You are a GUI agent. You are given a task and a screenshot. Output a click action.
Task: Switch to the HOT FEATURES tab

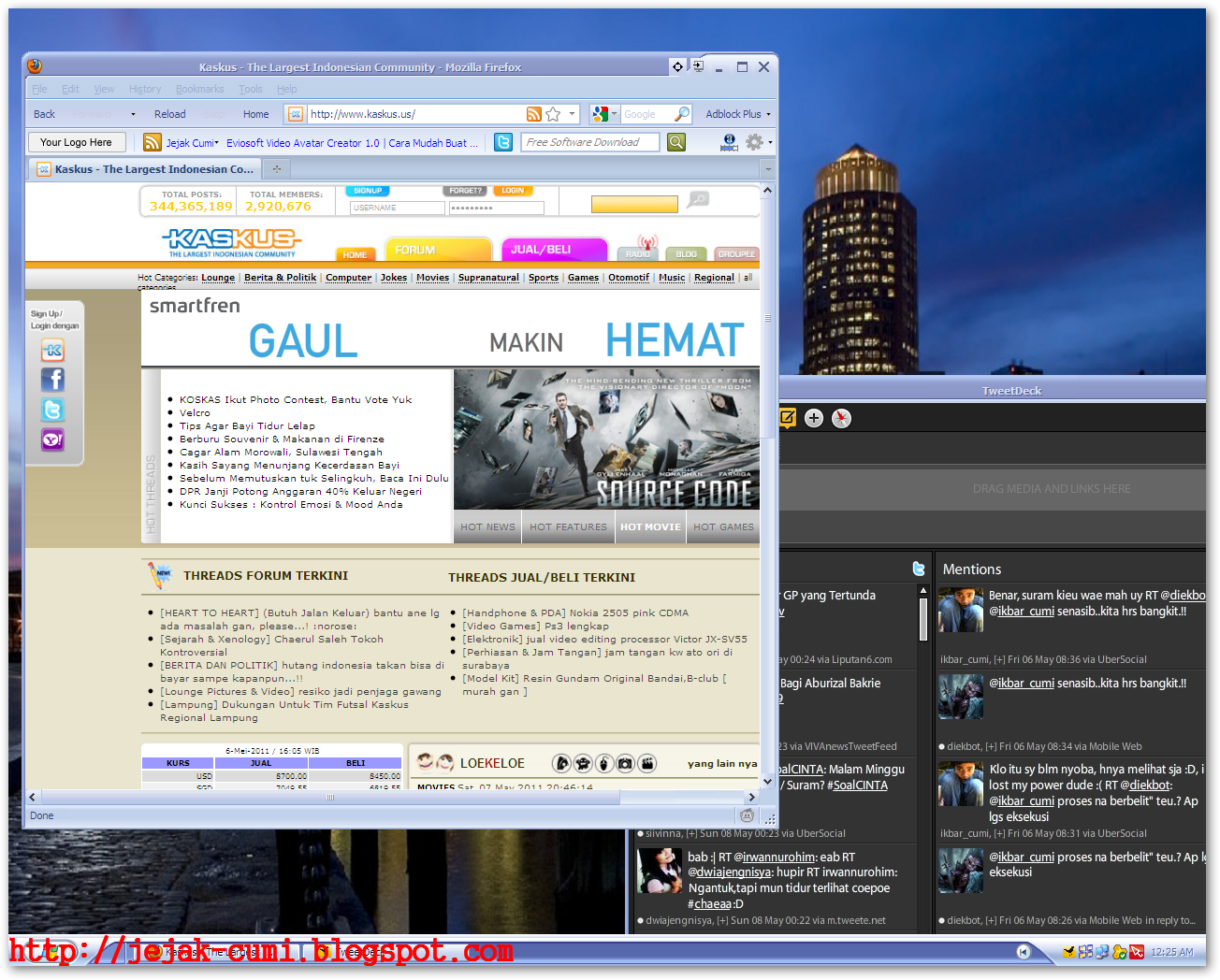[x=568, y=526]
